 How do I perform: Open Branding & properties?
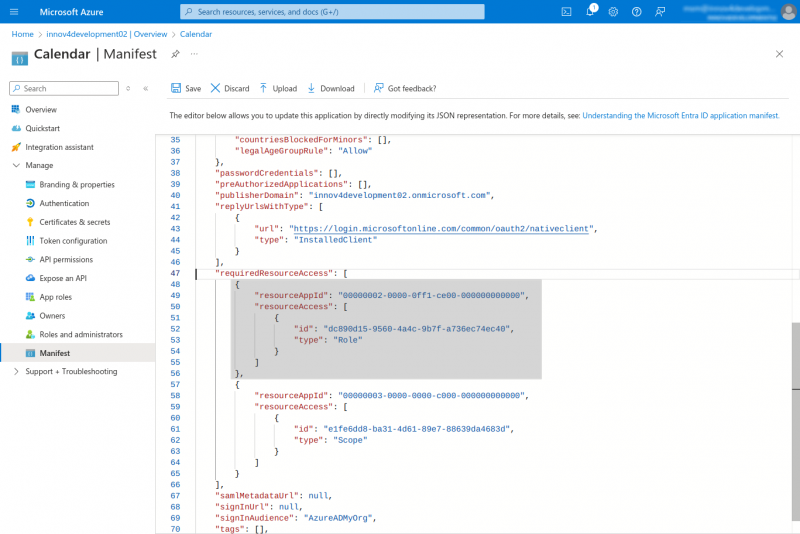click(77, 185)
